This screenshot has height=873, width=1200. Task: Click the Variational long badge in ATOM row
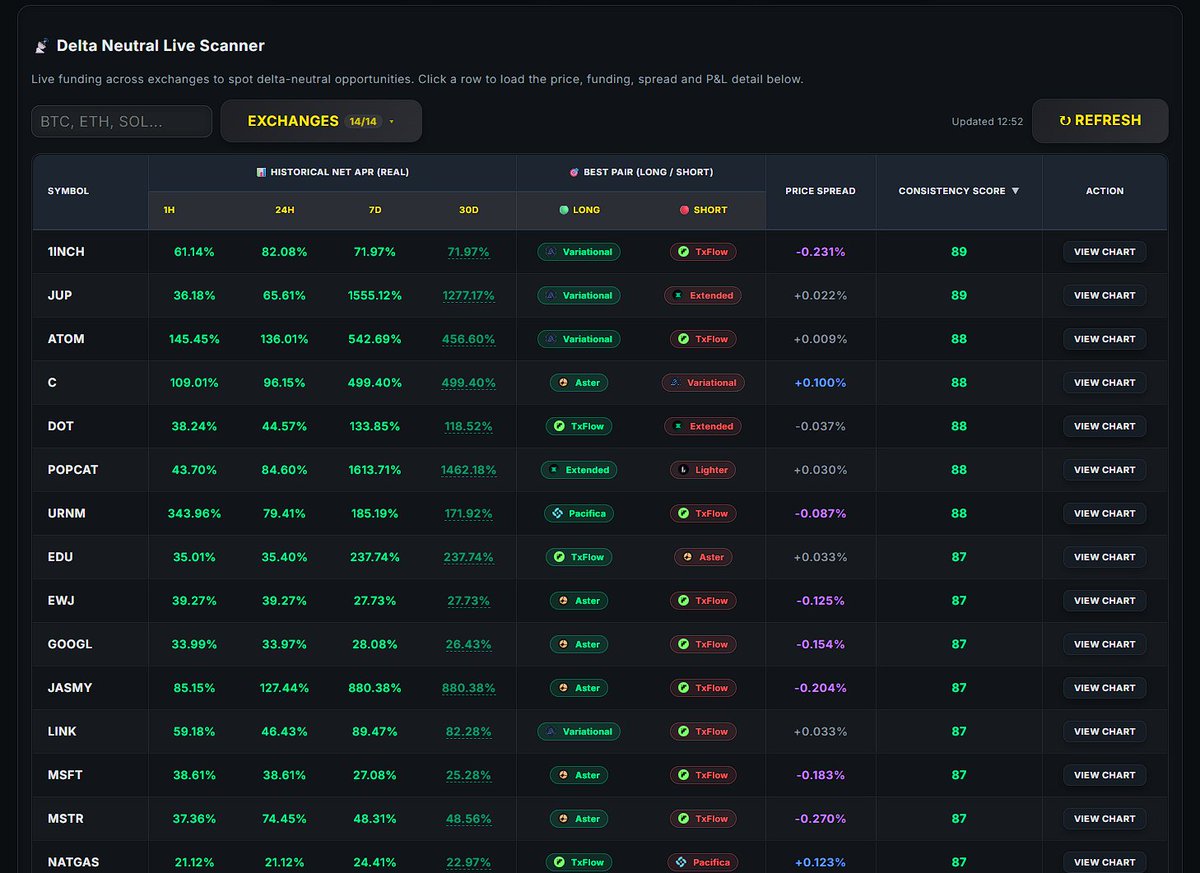point(579,339)
